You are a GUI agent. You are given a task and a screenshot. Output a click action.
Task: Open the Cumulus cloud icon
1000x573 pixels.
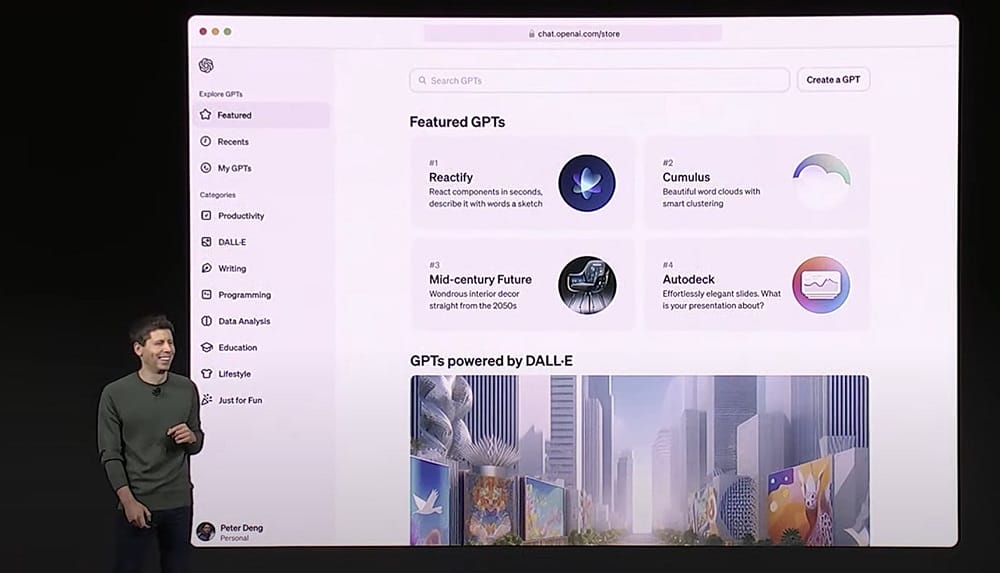point(821,182)
